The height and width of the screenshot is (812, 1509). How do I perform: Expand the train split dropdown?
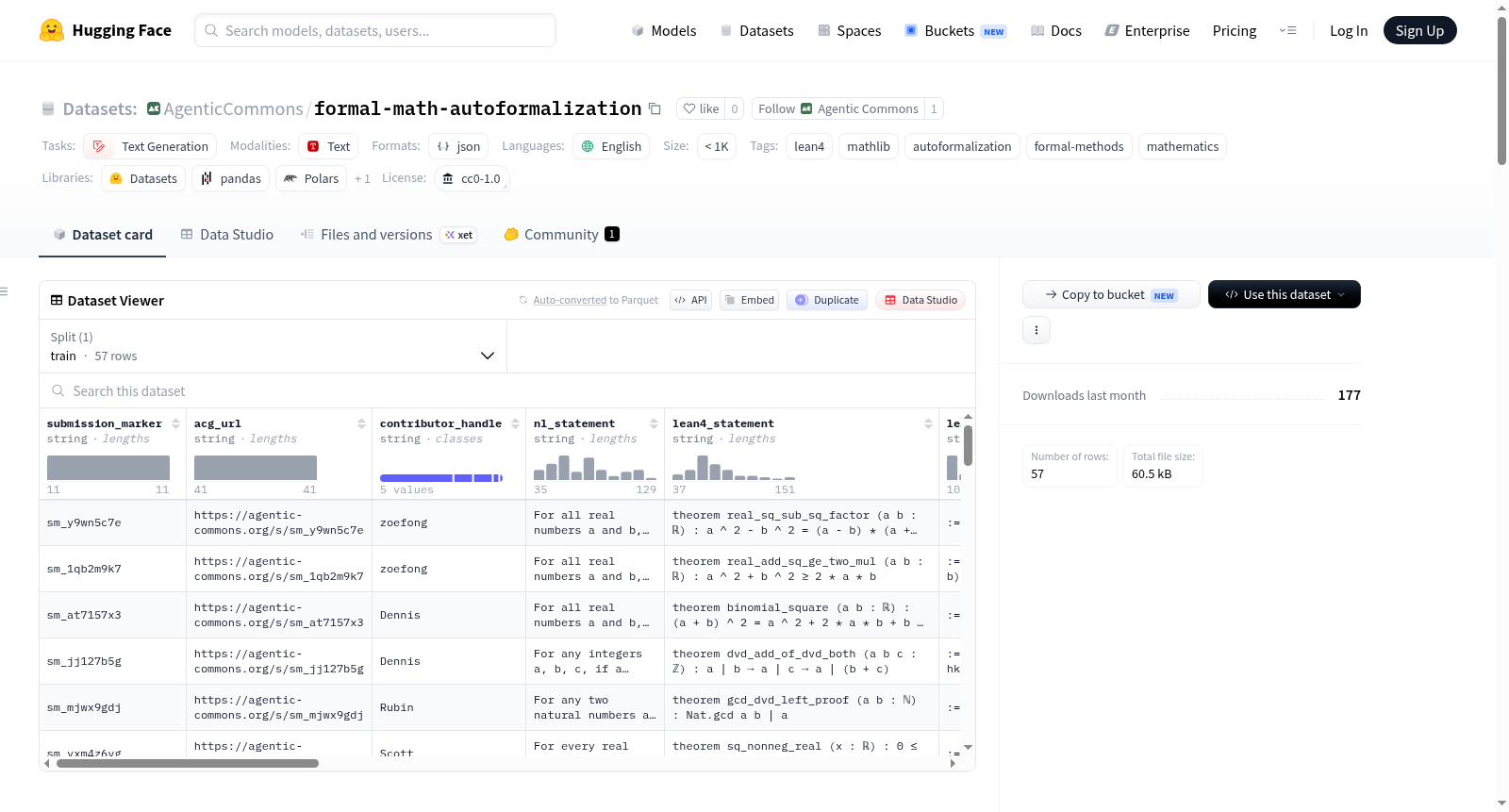[273, 346]
